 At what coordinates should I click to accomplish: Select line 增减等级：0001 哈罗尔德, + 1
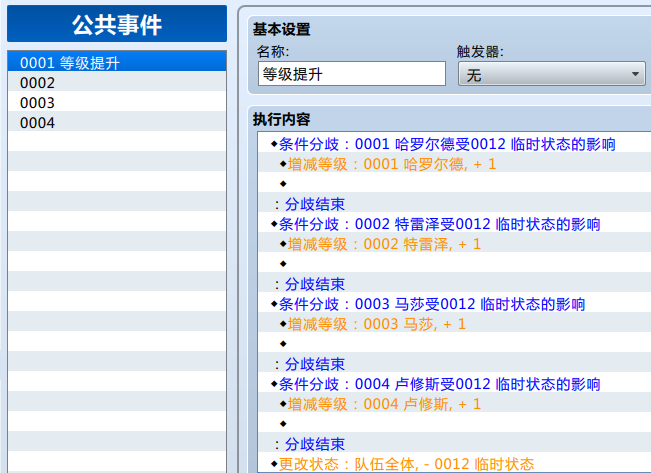pyautogui.click(x=454, y=164)
